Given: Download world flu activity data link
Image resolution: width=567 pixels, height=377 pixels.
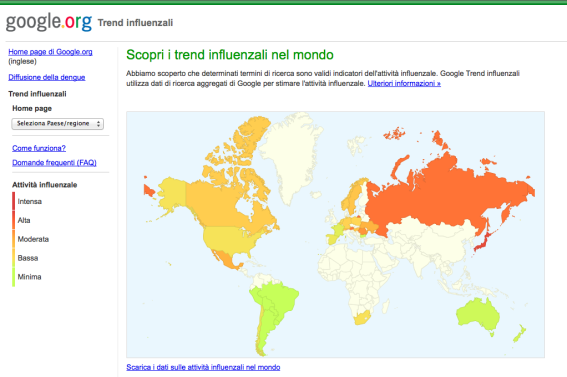Looking at the screenshot, I should coord(203,367).
